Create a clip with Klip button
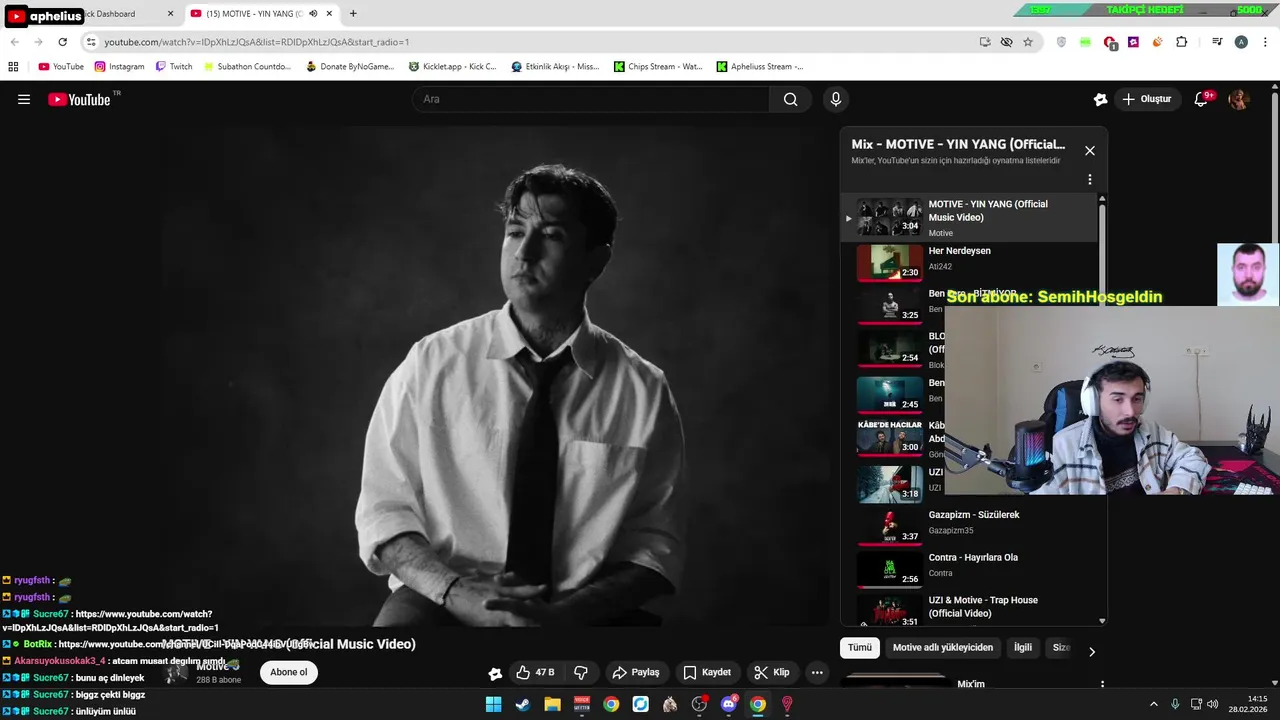Screen dimensions: 1280x720 click(772, 673)
